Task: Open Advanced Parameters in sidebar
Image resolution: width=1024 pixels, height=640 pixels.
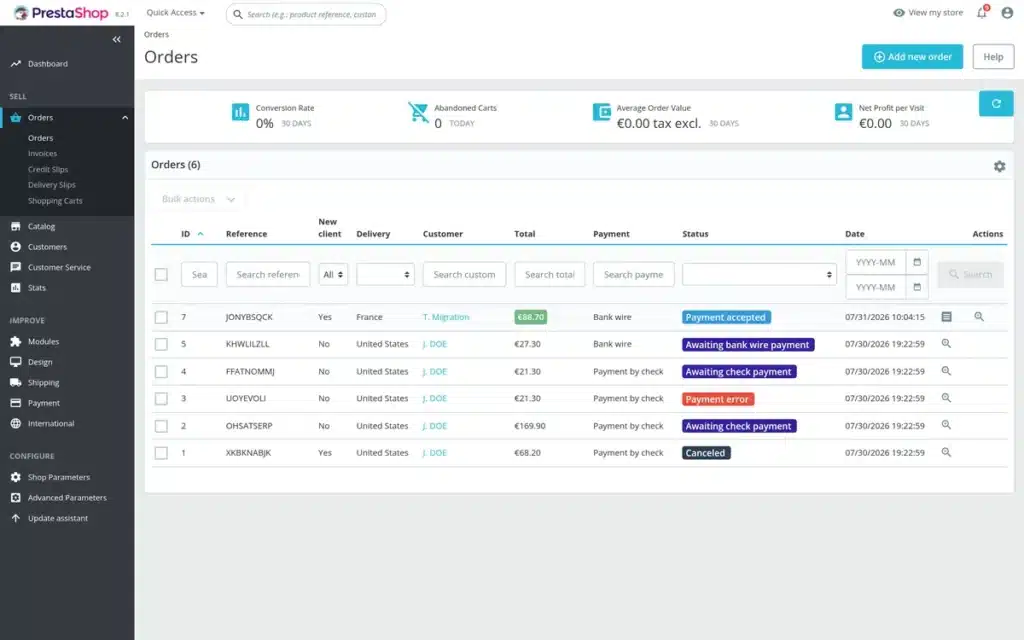Action: pyautogui.click(x=67, y=498)
